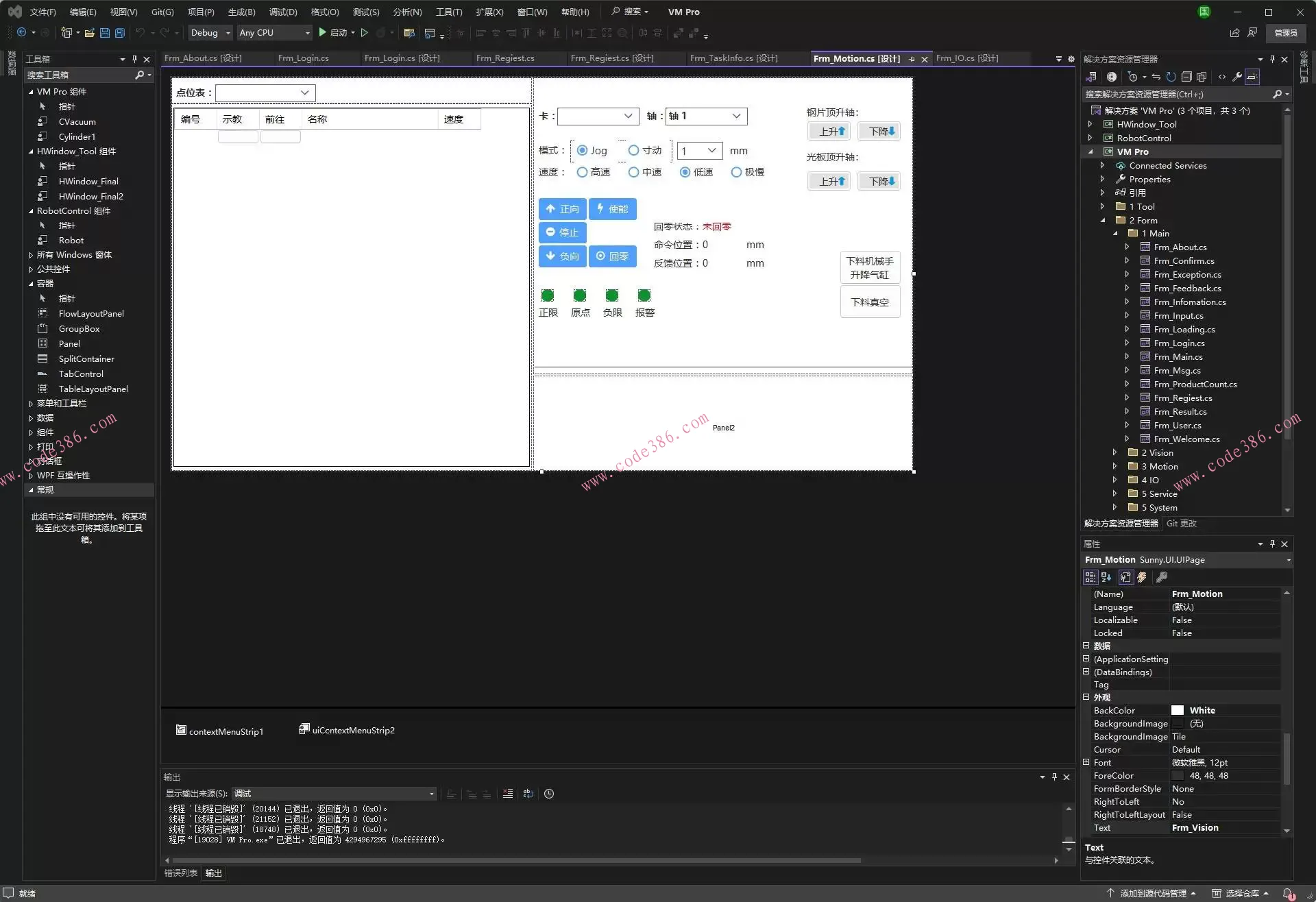This screenshot has width=1316, height=902.
Task: Click the BackColor White swatch
Action: [1178, 711]
